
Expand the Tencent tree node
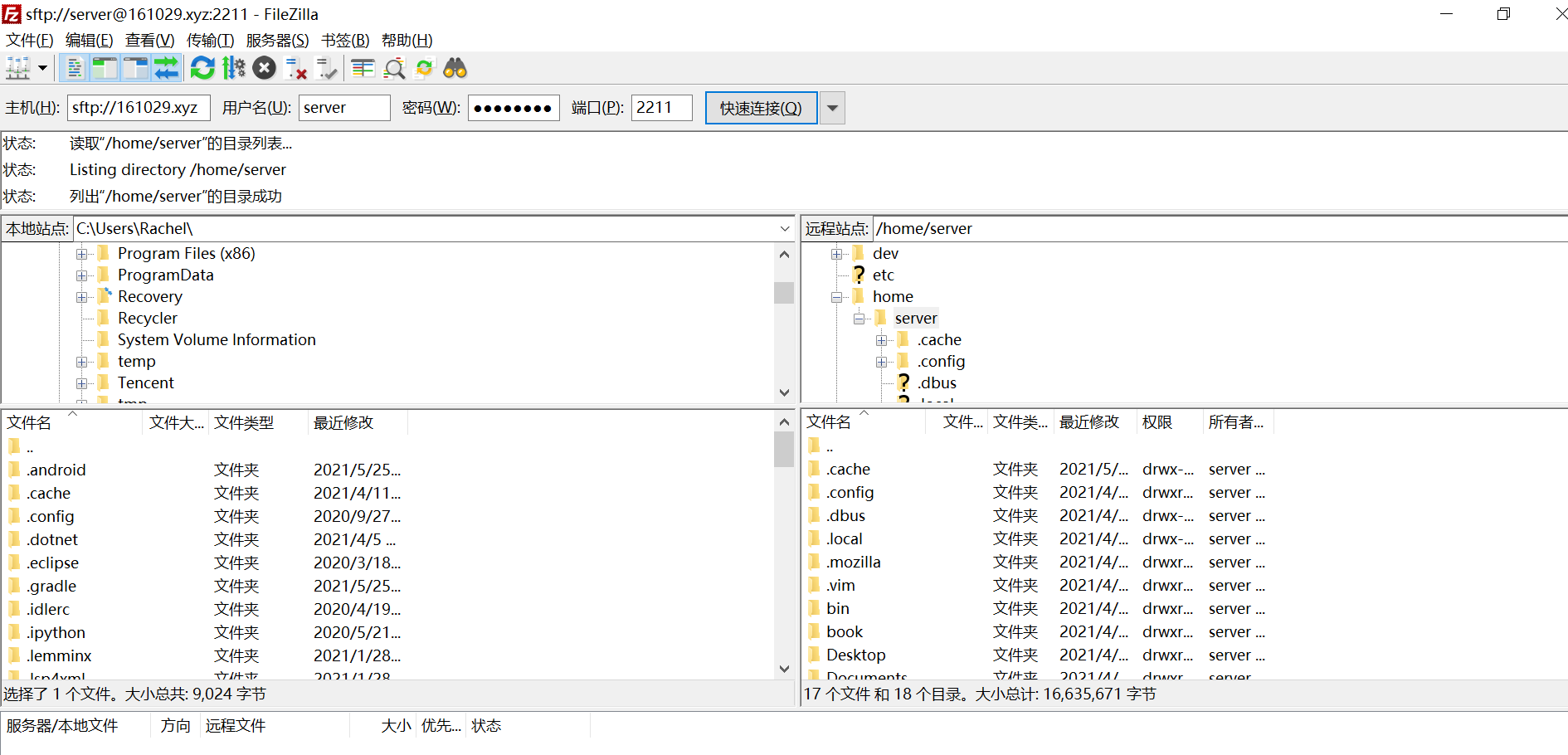pos(81,383)
